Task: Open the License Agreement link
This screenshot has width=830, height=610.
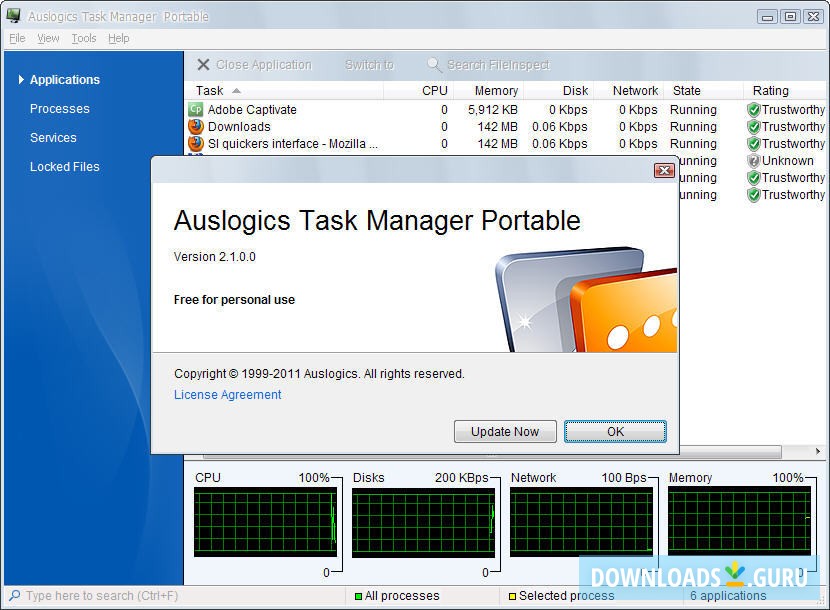Action: 228,394
